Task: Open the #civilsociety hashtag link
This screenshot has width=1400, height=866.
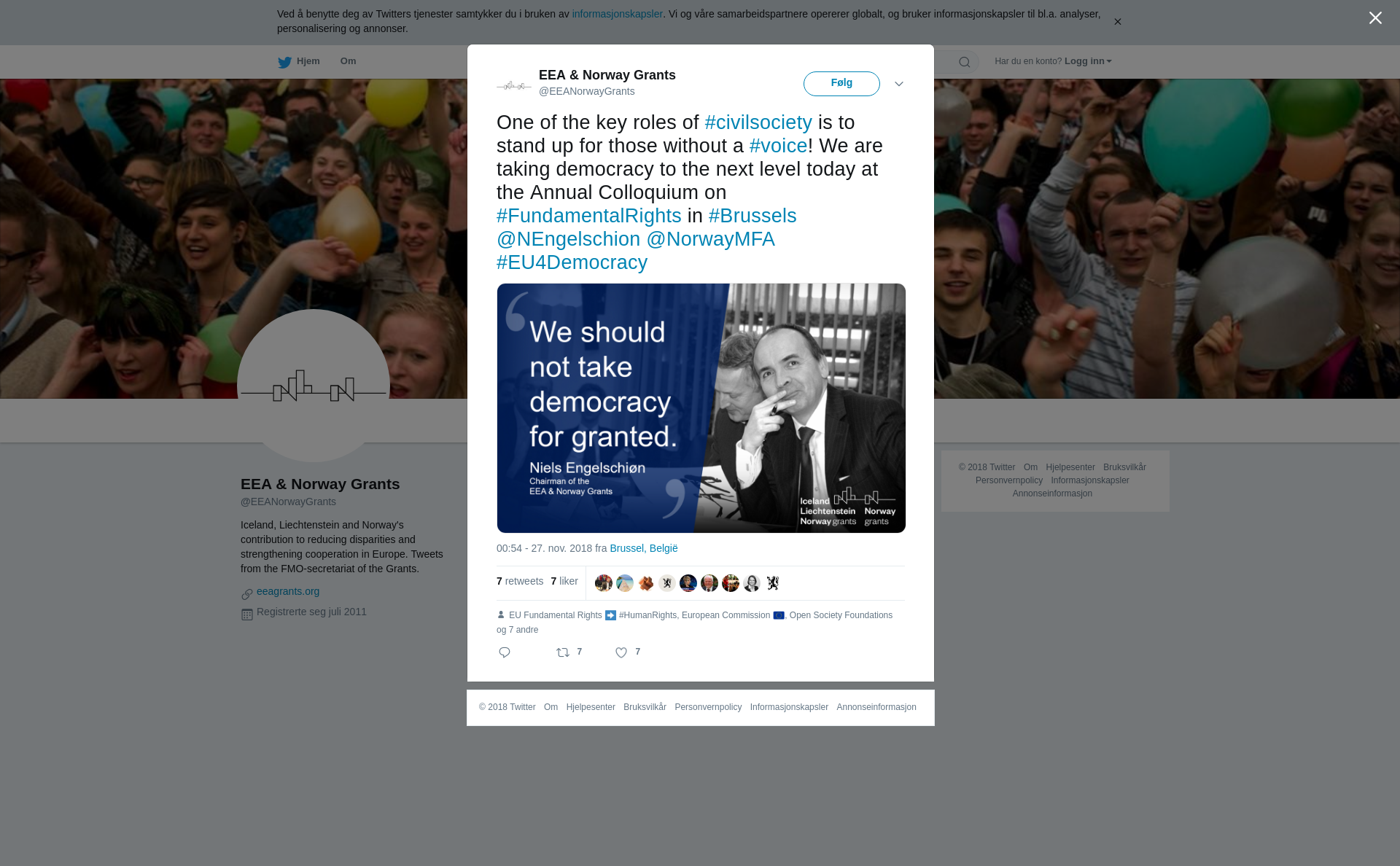Action: (x=758, y=122)
